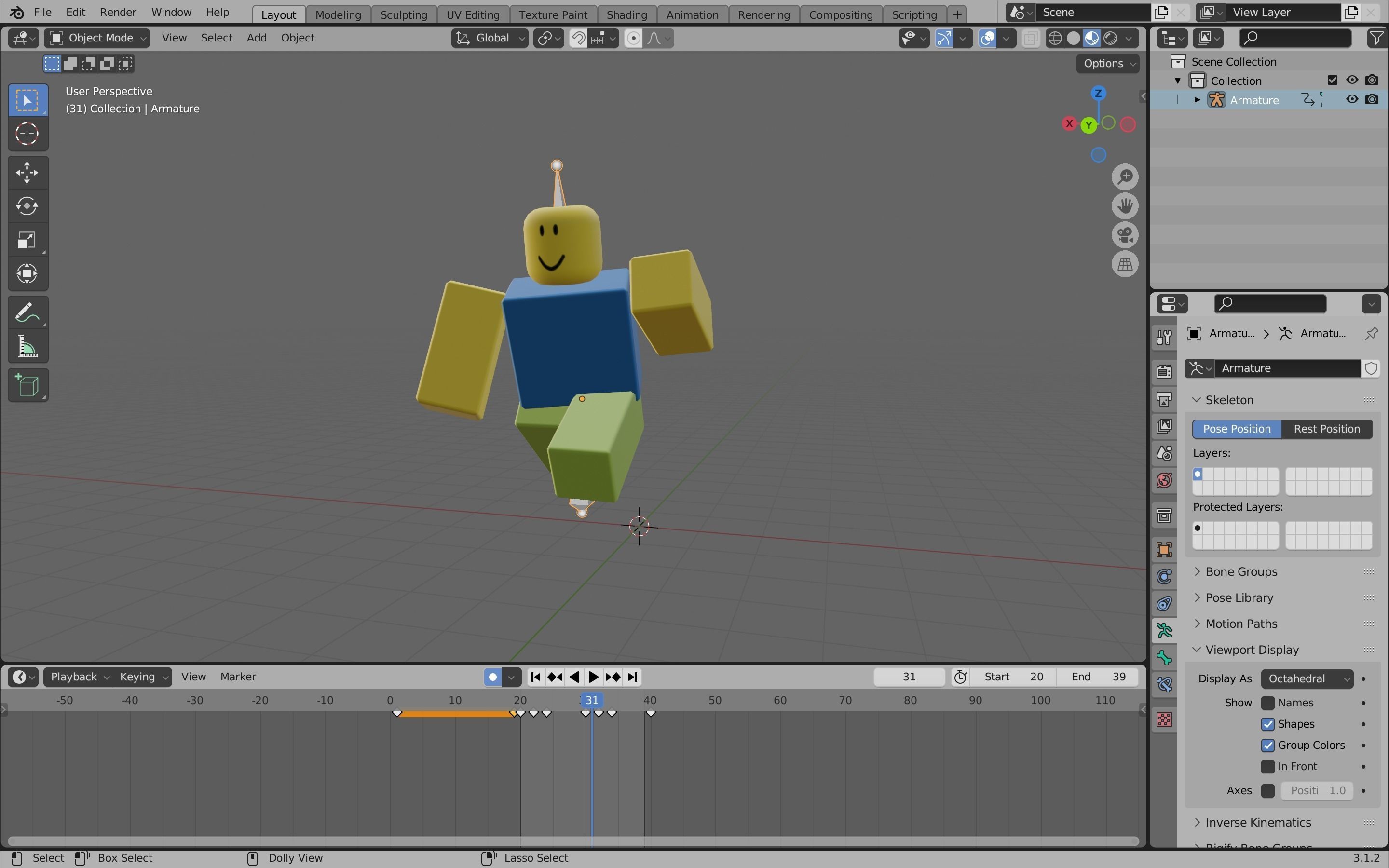
Task: Open the Scene properties tab
Action: click(x=1164, y=453)
